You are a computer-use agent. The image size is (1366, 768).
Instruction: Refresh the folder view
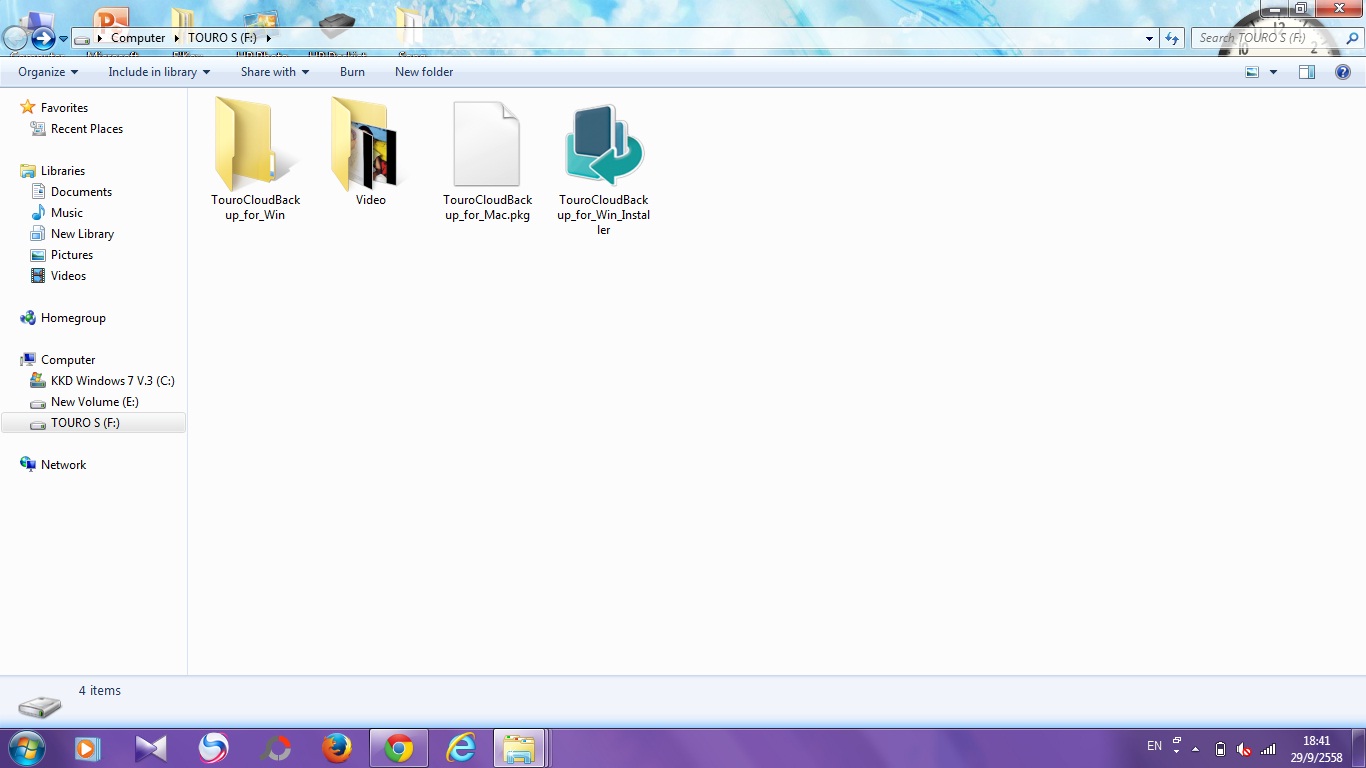point(1172,38)
